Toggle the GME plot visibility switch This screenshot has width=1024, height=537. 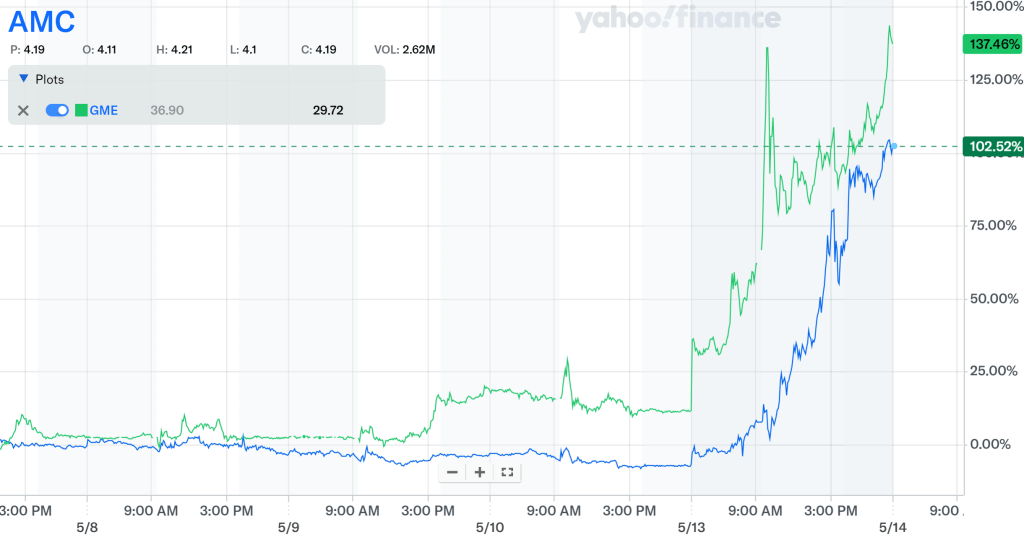(x=57, y=110)
